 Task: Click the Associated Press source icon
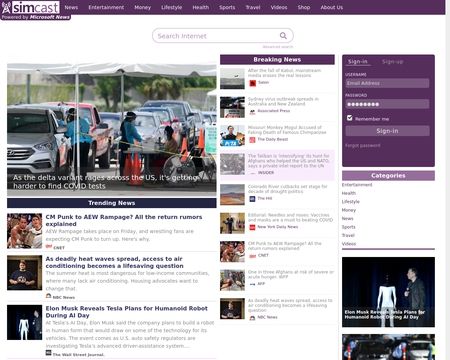pyautogui.click(x=253, y=112)
